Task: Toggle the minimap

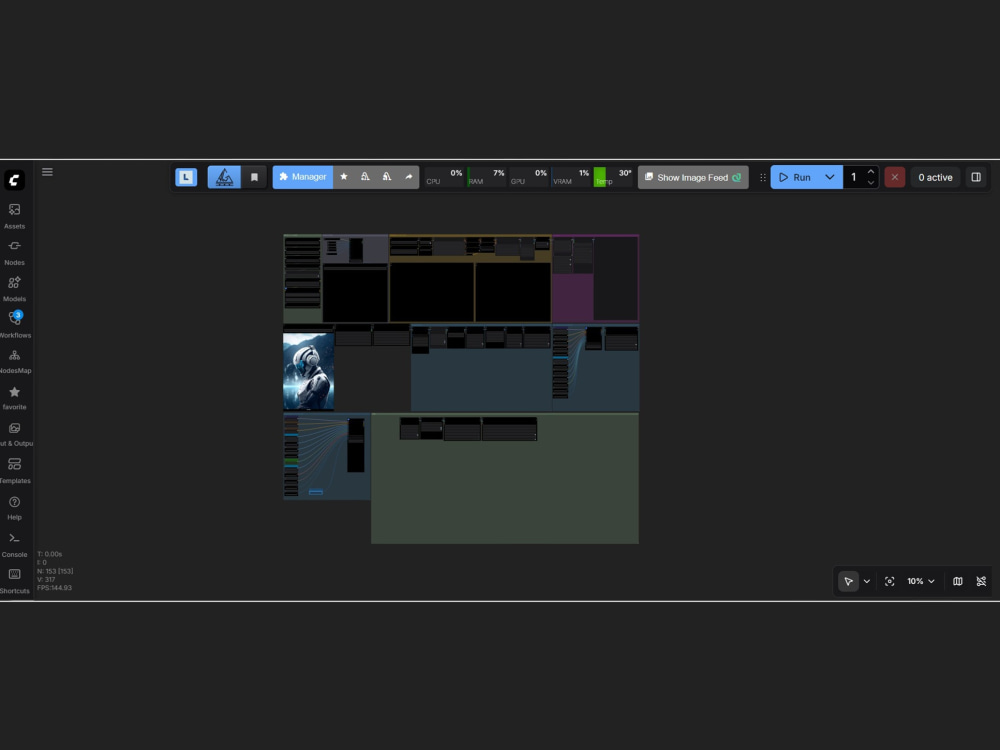Action: 958,581
